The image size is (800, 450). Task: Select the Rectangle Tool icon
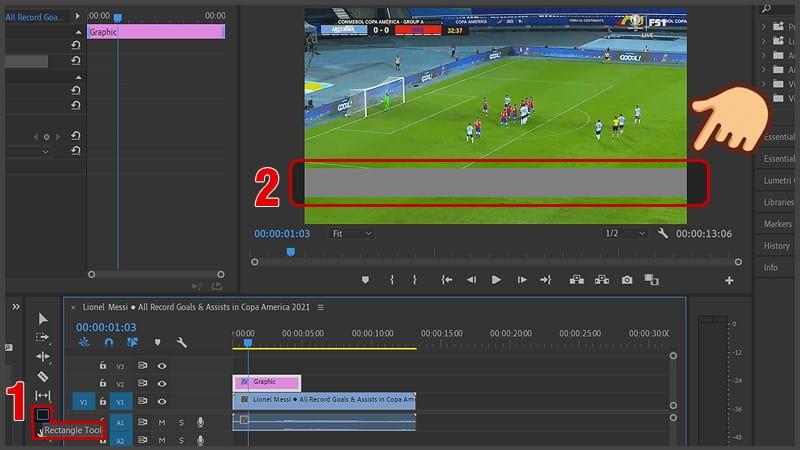(43, 414)
